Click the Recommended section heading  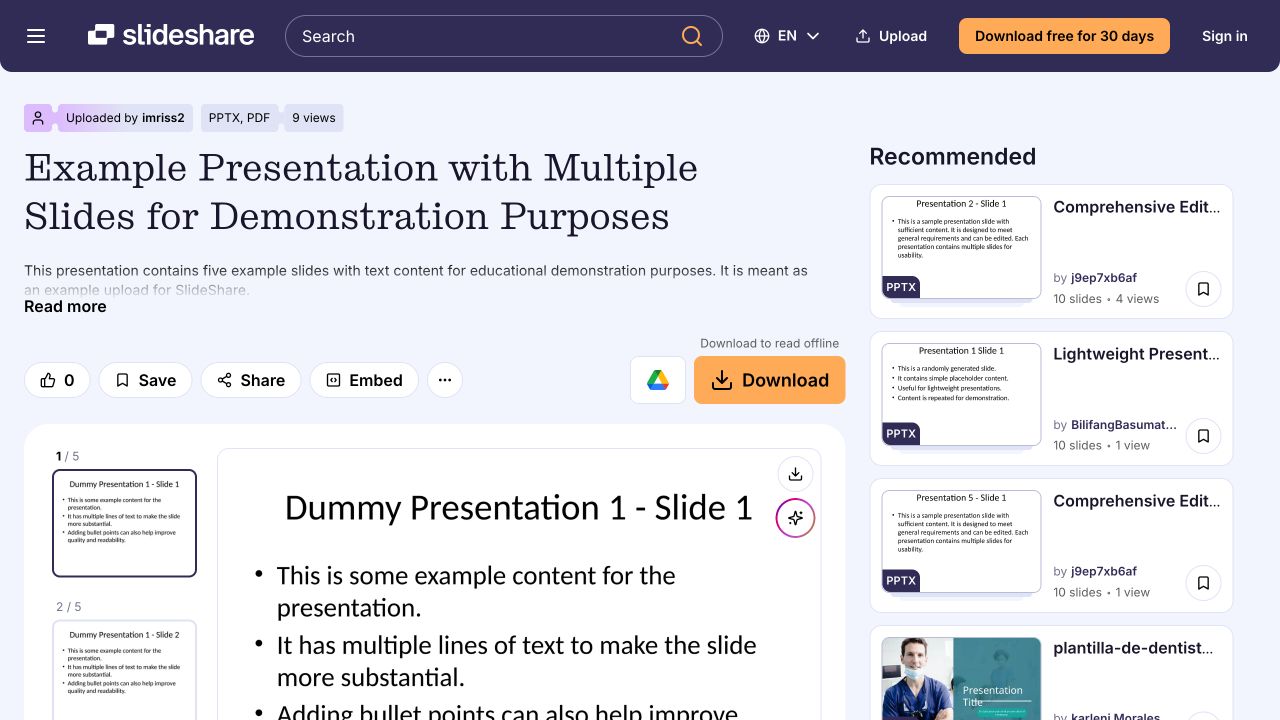[x=952, y=156]
